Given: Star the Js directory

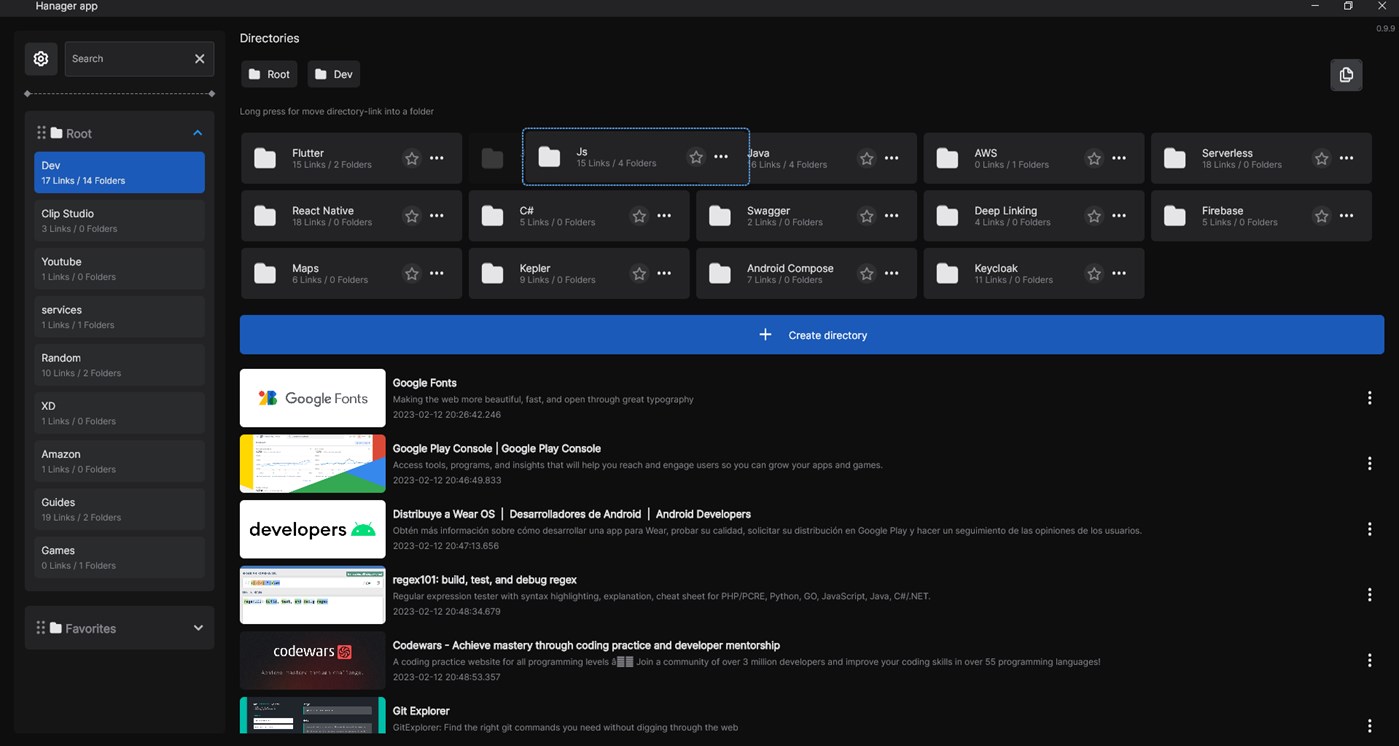Looking at the screenshot, I should coord(696,157).
